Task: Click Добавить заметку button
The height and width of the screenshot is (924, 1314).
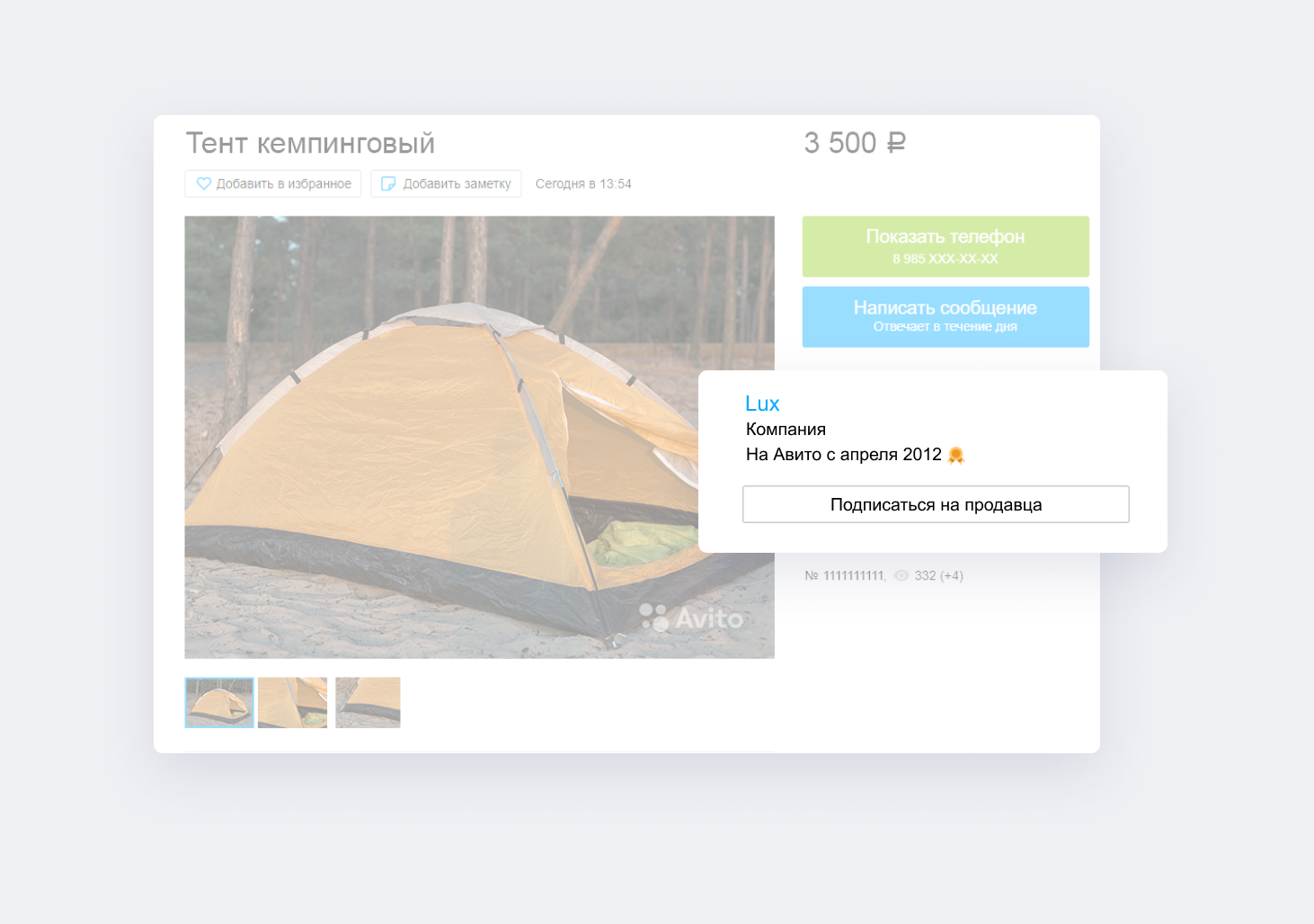Action: 446,183
